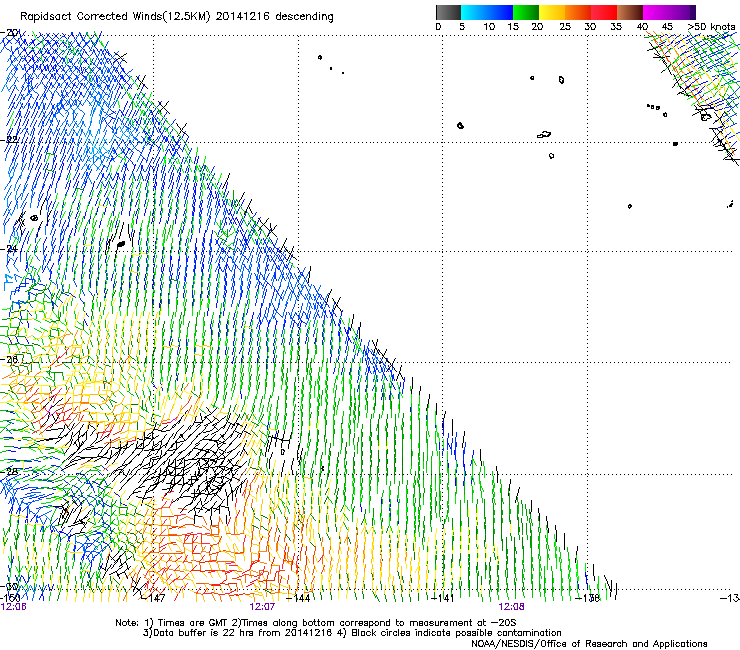This screenshot has width=740, height=650.
Task: Click the 'Times along bottom correspond' note
Action: coord(316,623)
